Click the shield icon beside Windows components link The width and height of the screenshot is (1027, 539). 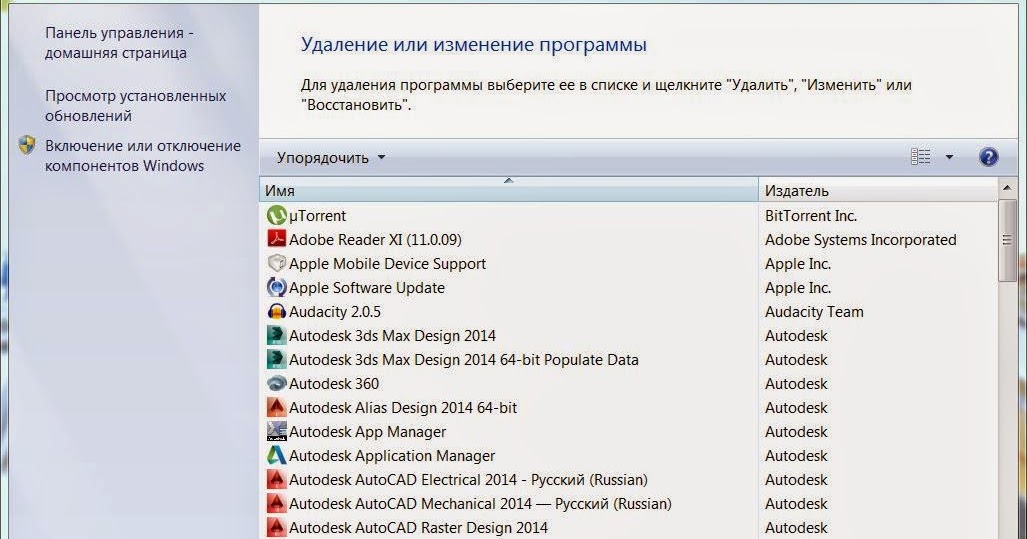coord(27,145)
